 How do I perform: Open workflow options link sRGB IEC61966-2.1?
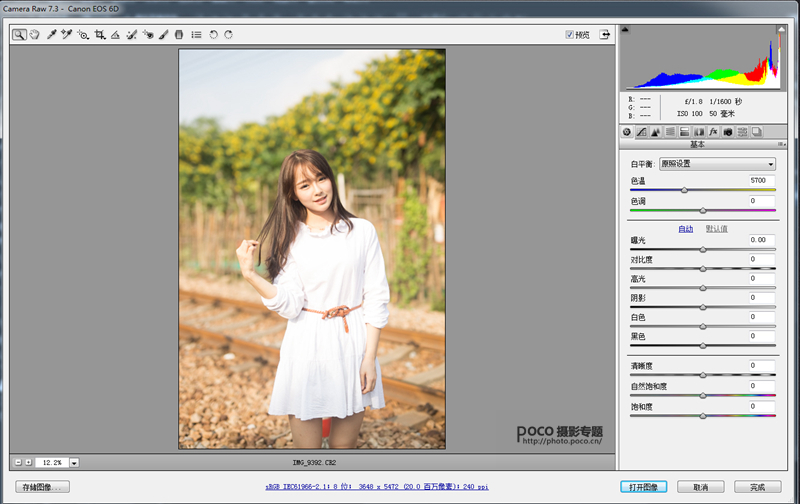point(377,487)
